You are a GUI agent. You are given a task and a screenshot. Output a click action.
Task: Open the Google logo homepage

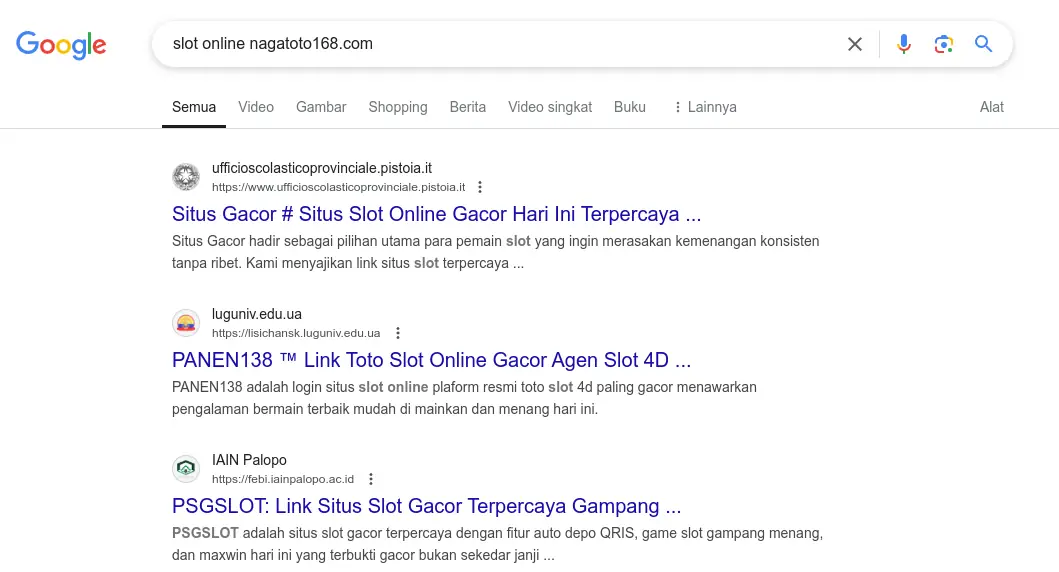(61, 45)
